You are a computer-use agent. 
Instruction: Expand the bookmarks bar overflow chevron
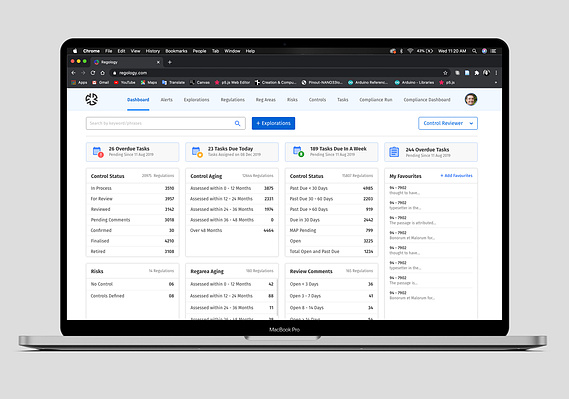(496, 83)
